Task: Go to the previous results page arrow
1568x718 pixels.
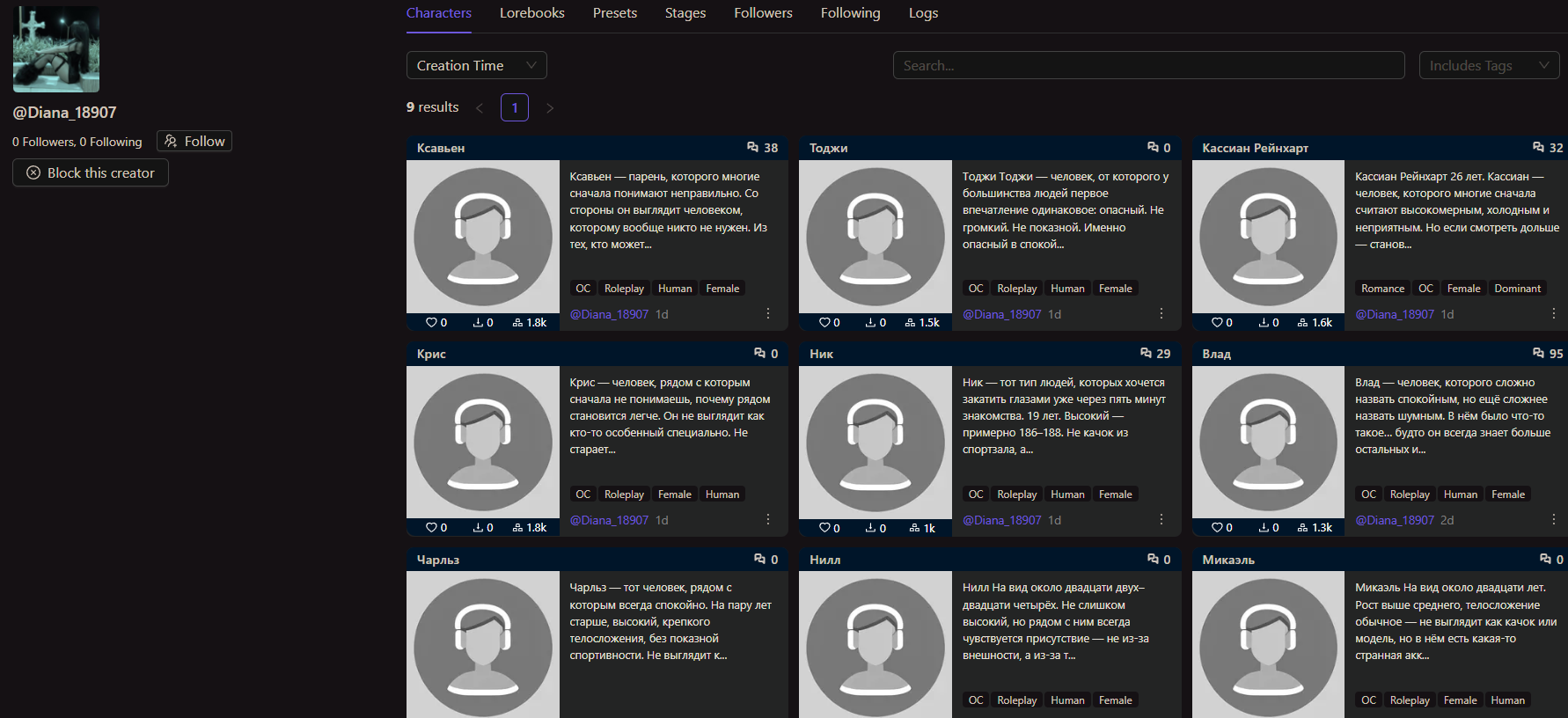Action: click(480, 108)
